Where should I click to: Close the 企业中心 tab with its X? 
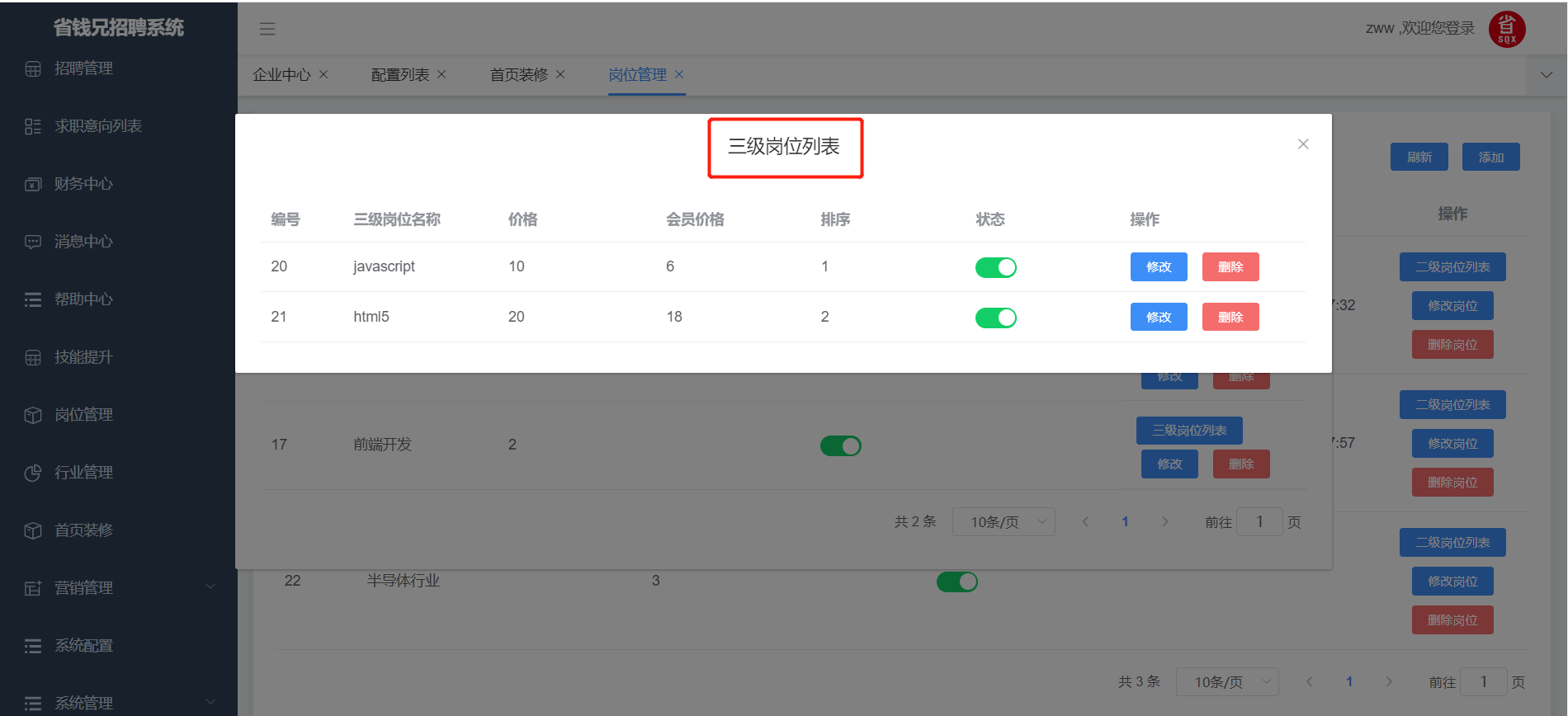(324, 74)
